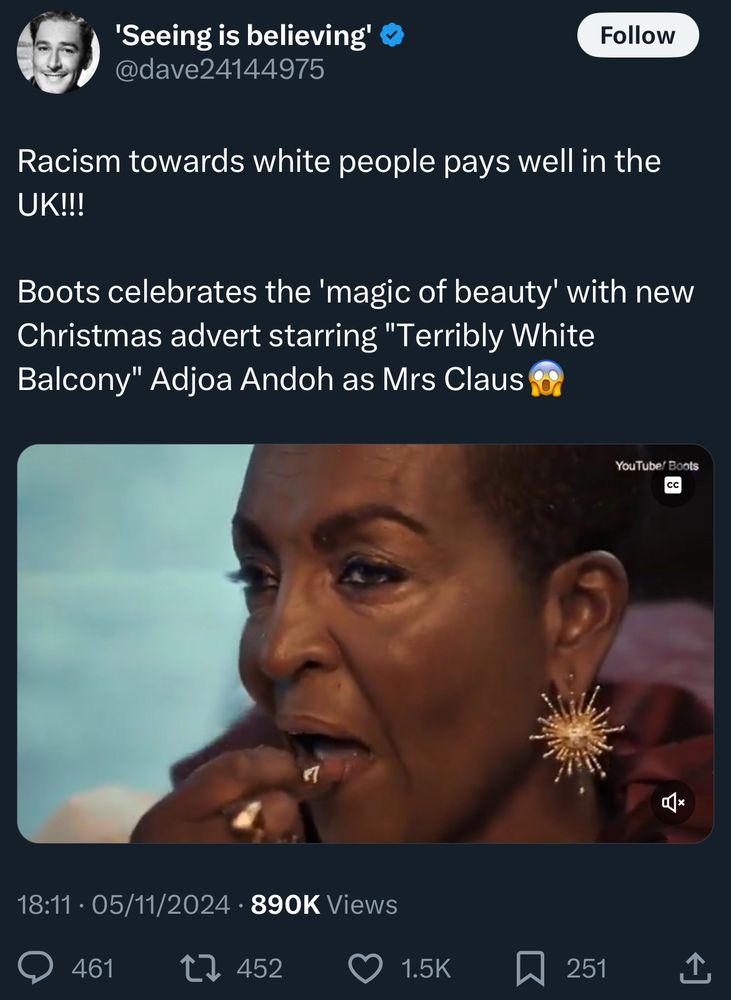Tap the repost arrows icon
Screen dimensions: 731x1000
[200, 967]
